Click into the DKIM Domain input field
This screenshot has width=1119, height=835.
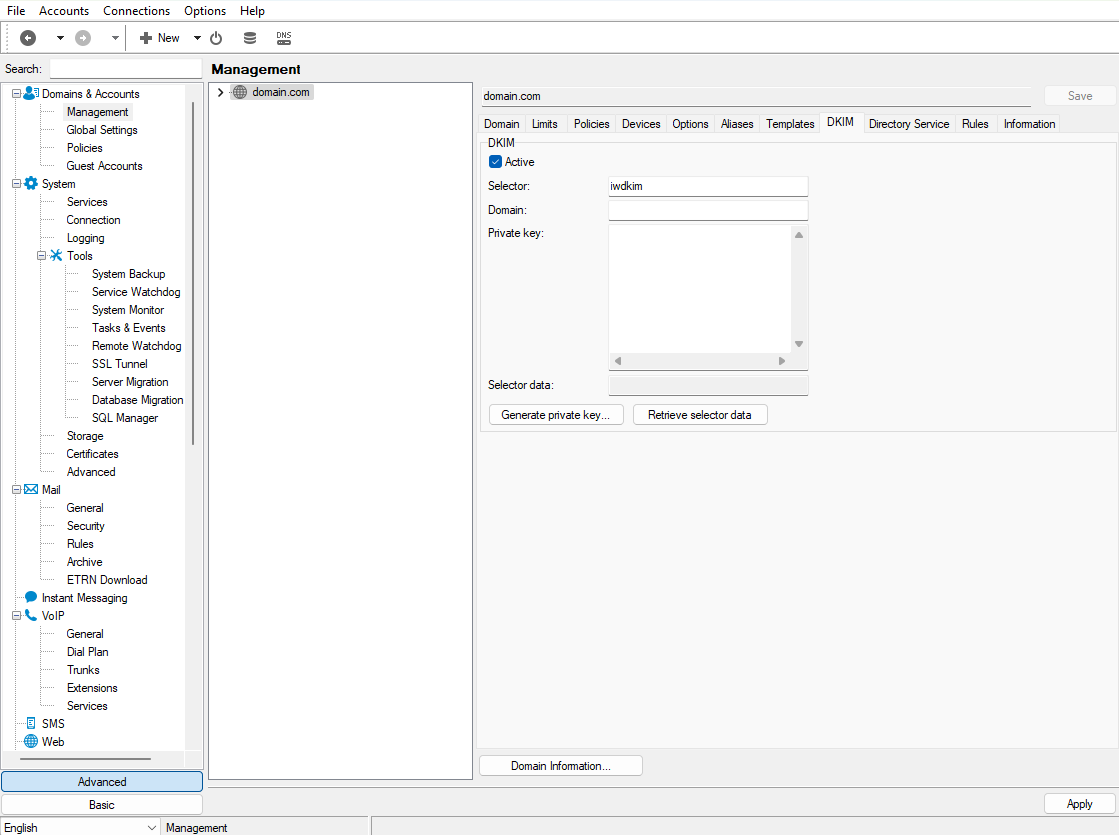[x=707, y=210]
